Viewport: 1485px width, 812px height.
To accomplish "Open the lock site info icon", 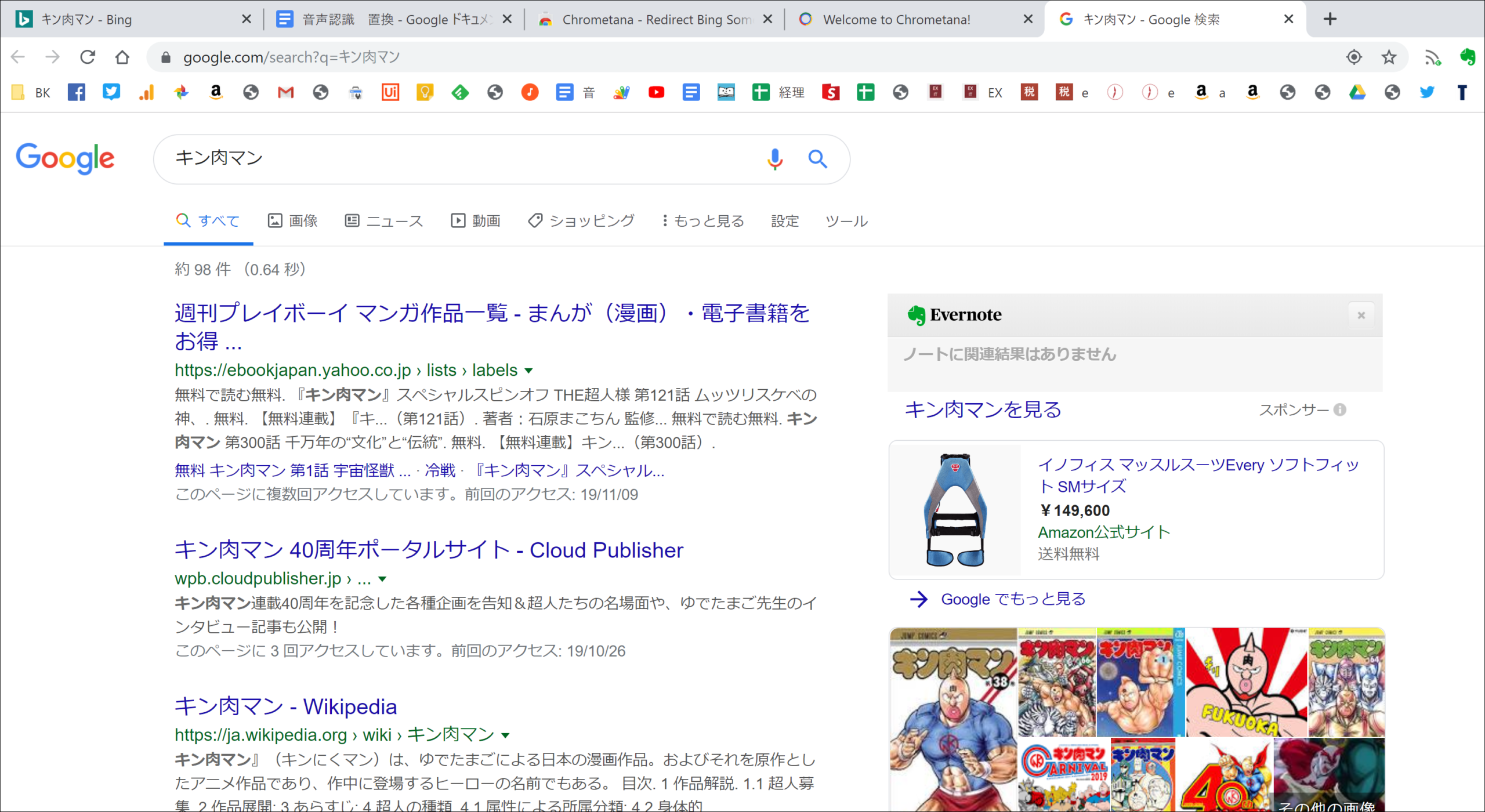I will pyautogui.click(x=166, y=57).
